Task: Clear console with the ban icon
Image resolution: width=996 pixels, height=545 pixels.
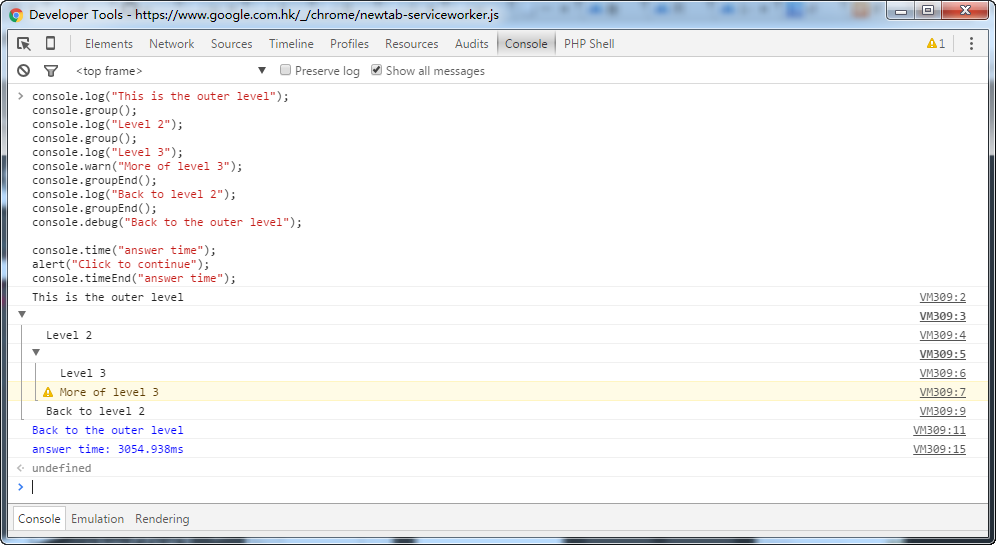Action: coord(24,71)
